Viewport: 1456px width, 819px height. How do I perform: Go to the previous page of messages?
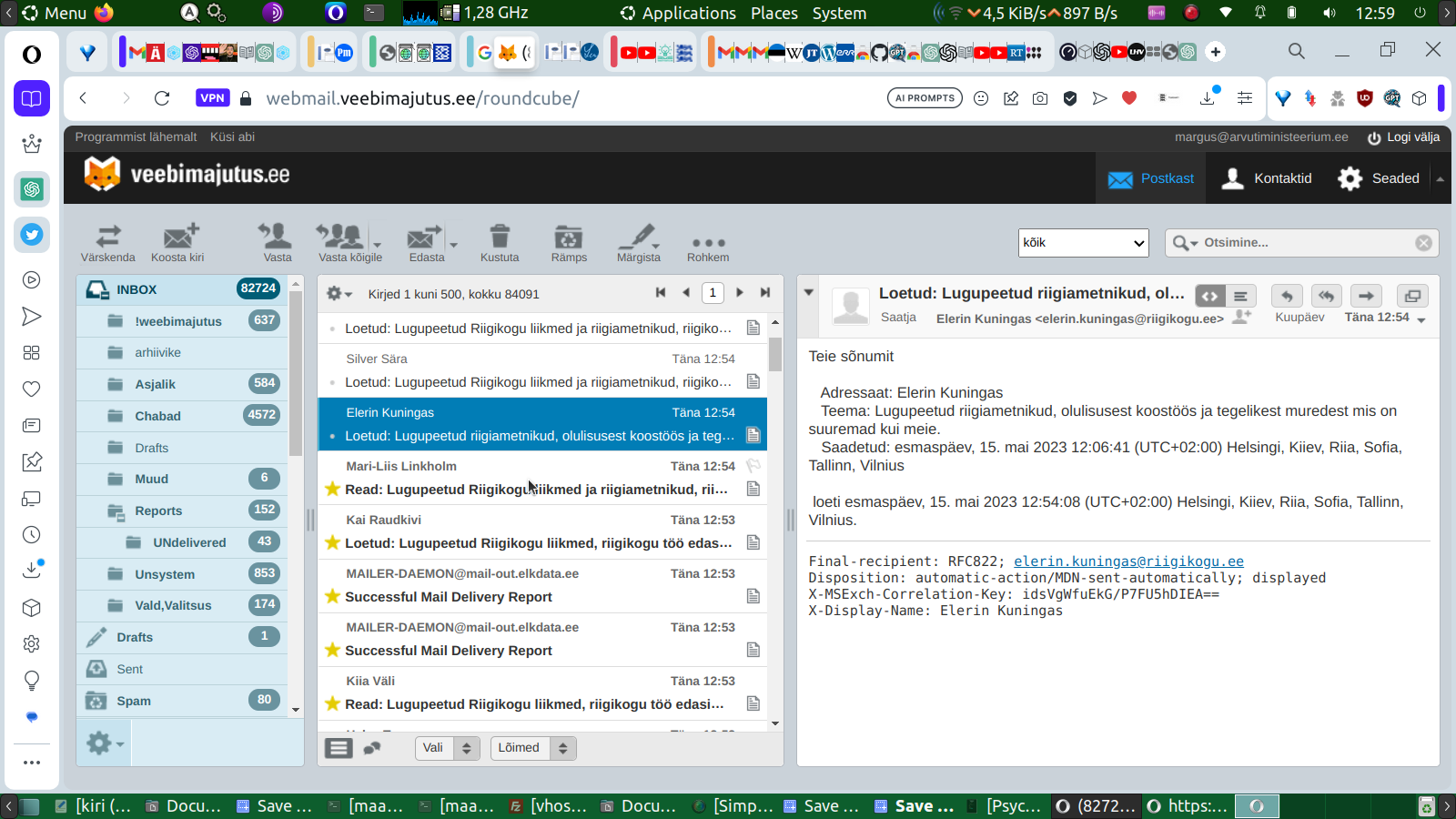pos(686,293)
